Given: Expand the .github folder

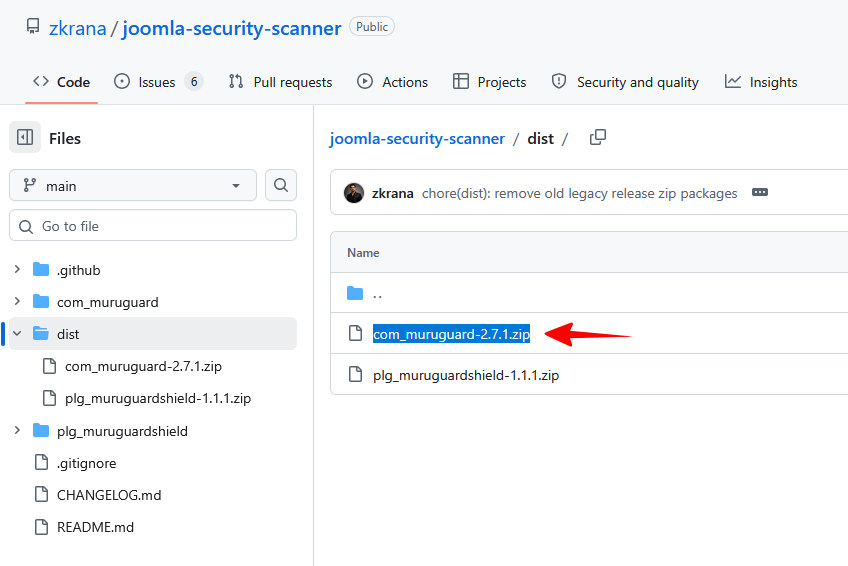Looking at the screenshot, I should (x=17, y=269).
